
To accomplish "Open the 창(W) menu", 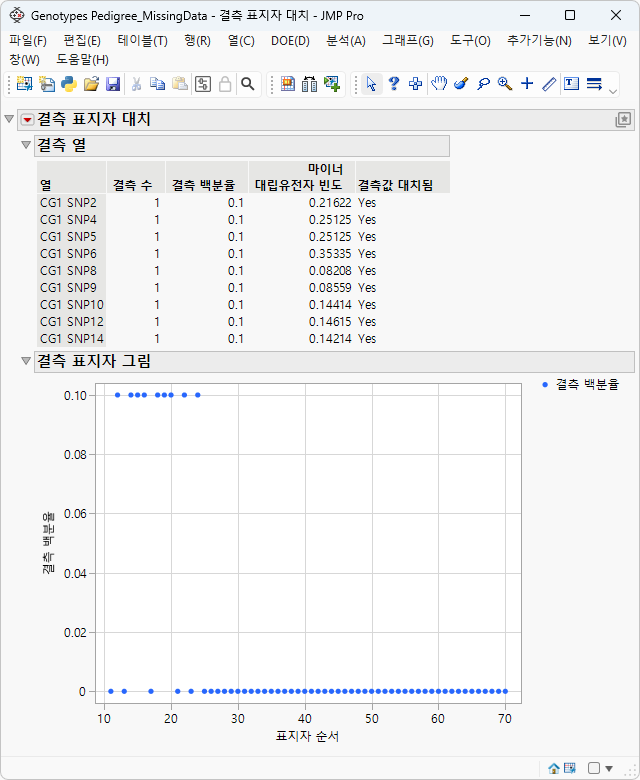I will 24,60.
